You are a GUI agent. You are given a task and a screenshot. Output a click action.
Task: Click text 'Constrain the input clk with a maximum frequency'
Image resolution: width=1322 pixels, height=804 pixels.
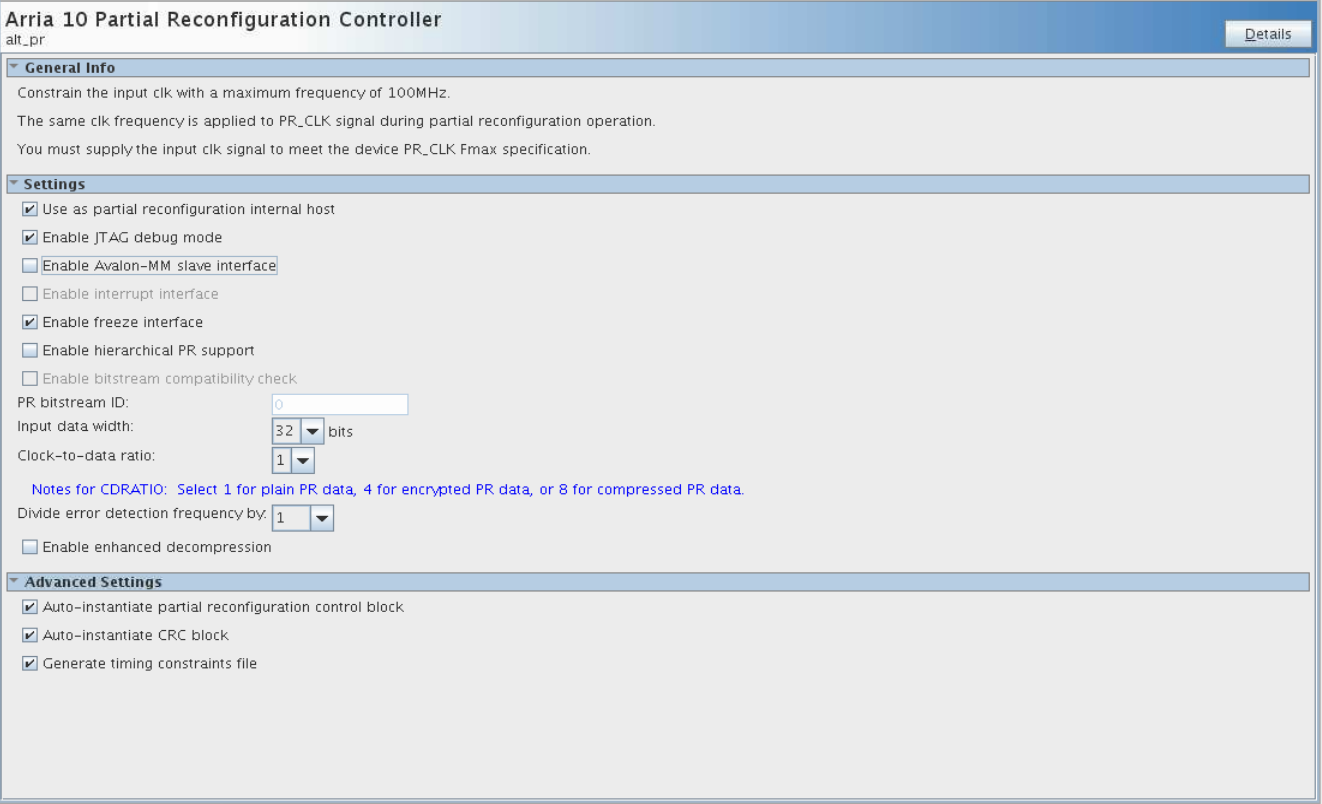(x=234, y=94)
